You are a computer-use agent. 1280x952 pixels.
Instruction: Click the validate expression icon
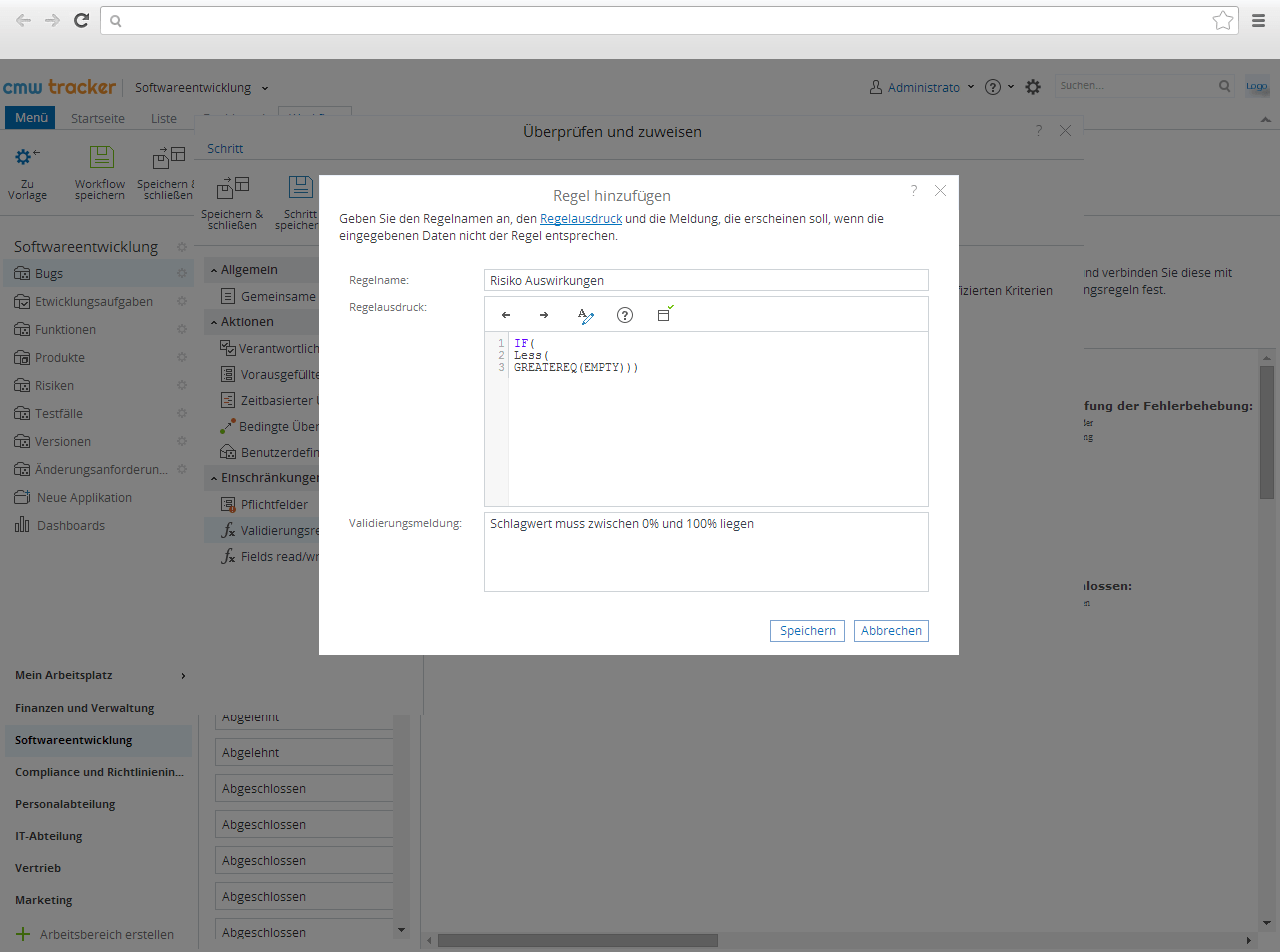point(665,314)
